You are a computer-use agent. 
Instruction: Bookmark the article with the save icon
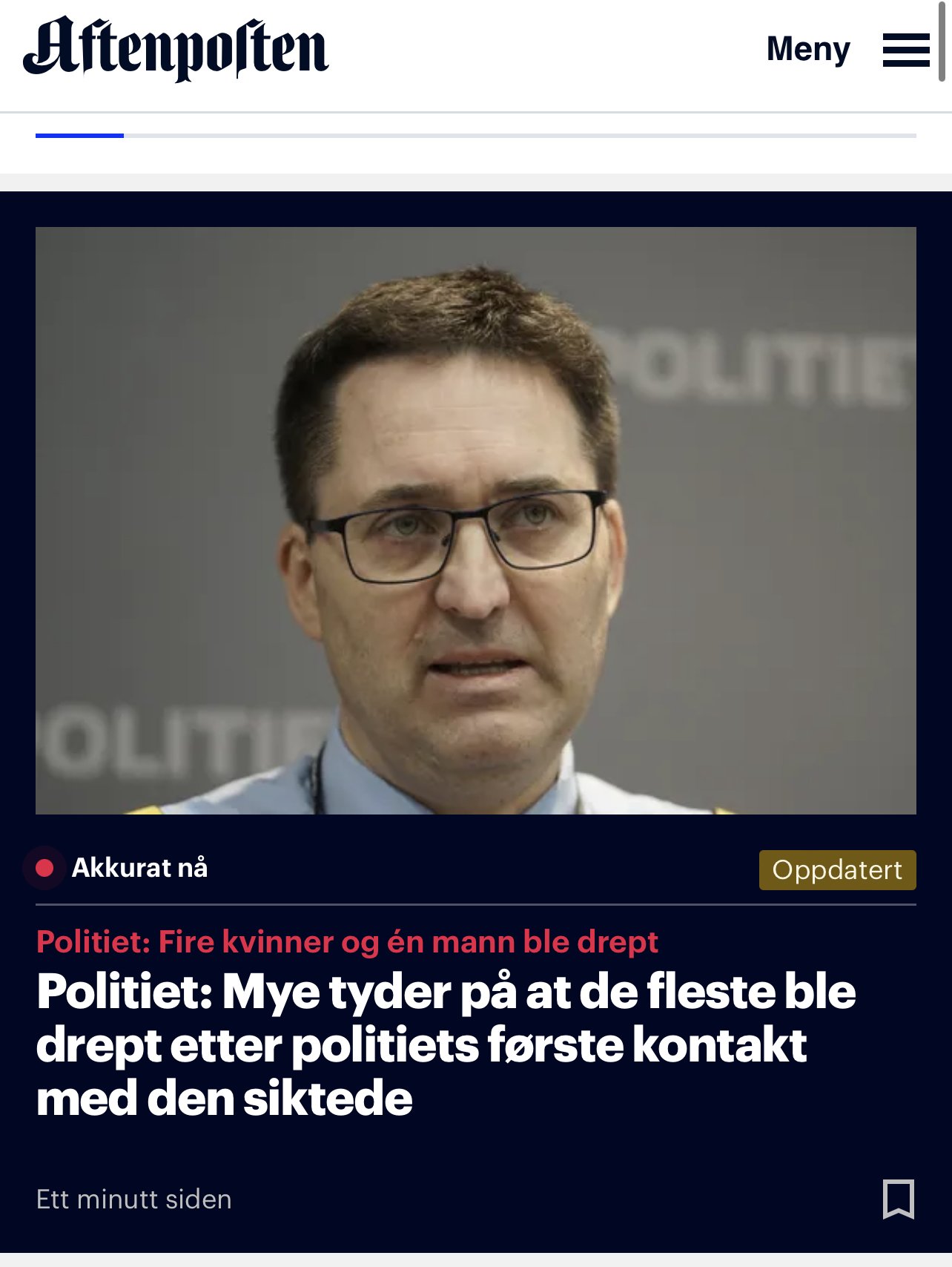(899, 1199)
